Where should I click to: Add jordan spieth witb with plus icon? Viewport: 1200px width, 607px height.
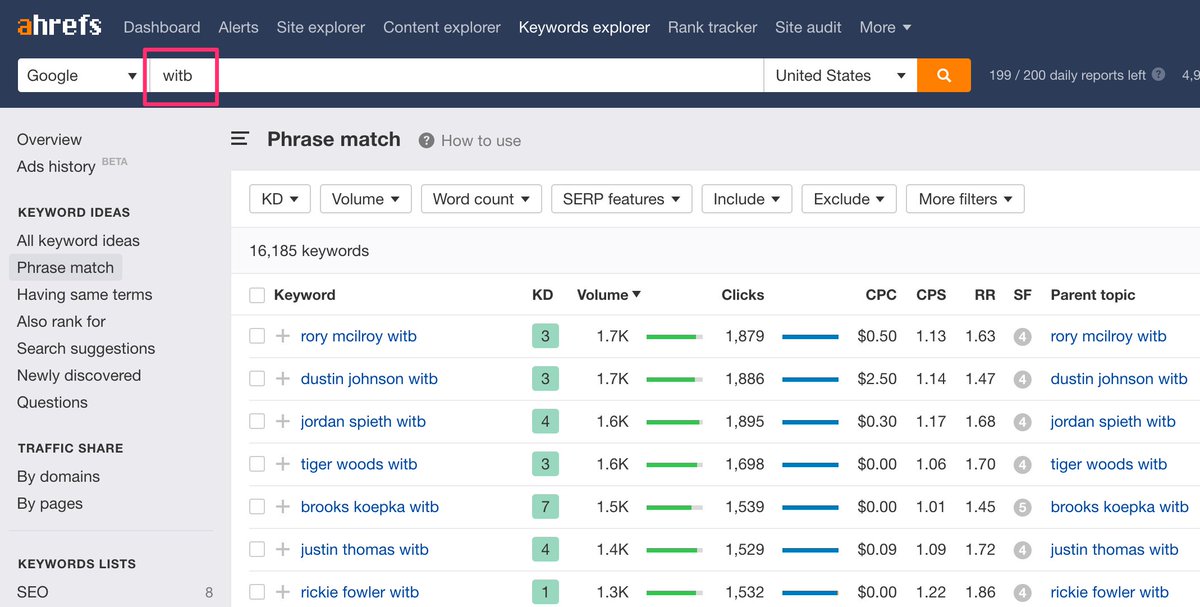[x=283, y=422]
